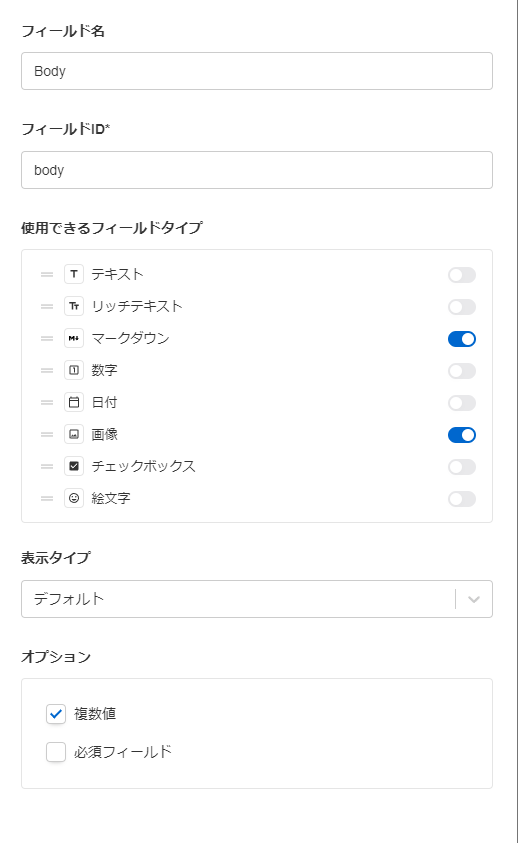This screenshot has width=518, height=843.
Task: Focus the フィールド名 input containing Body
Action: pos(257,71)
